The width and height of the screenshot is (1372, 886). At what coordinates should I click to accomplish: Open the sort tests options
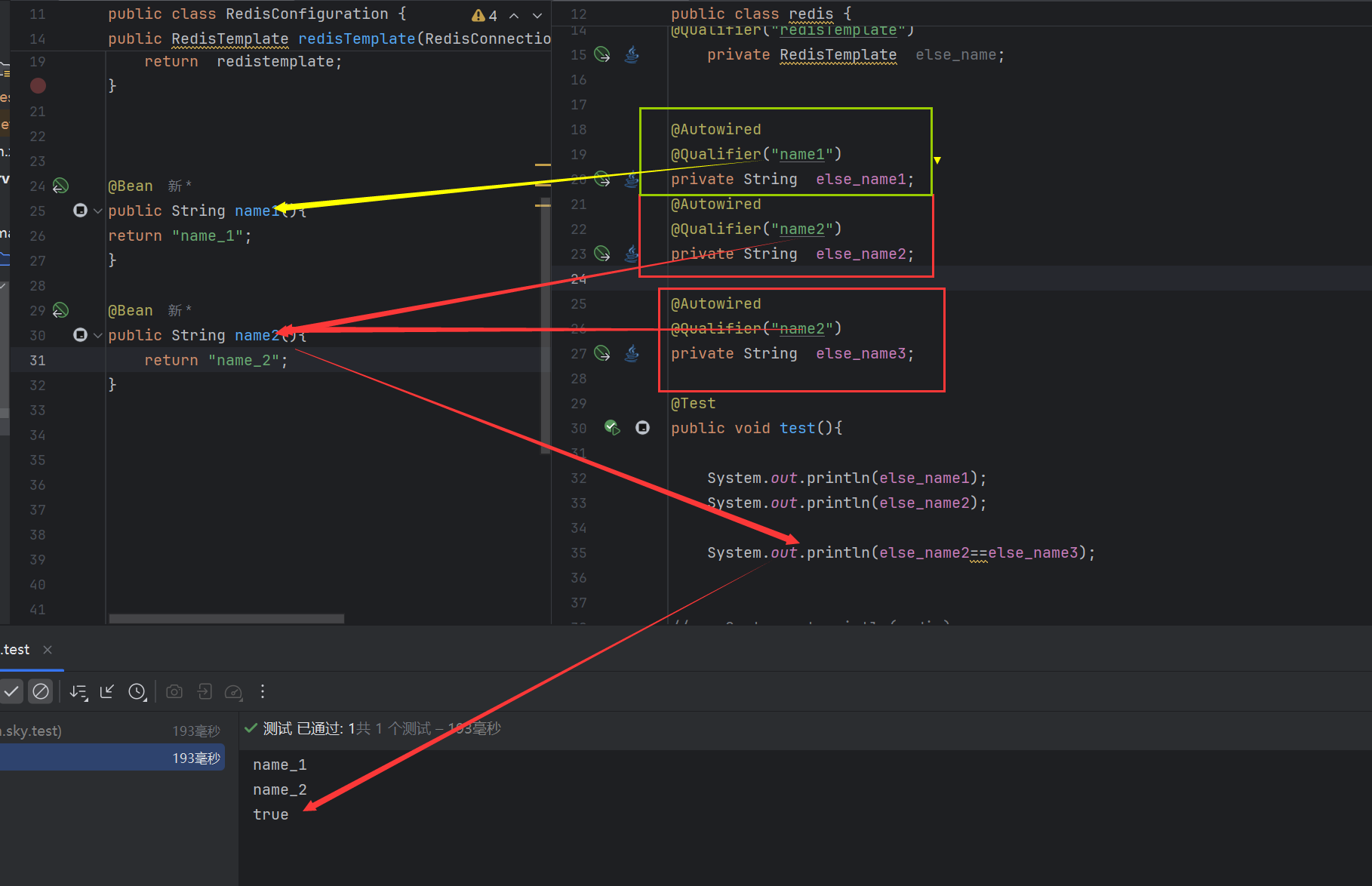tap(78, 691)
